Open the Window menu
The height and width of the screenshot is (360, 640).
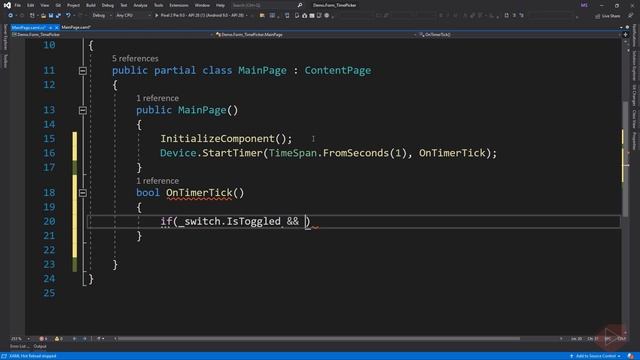click(202, 5)
